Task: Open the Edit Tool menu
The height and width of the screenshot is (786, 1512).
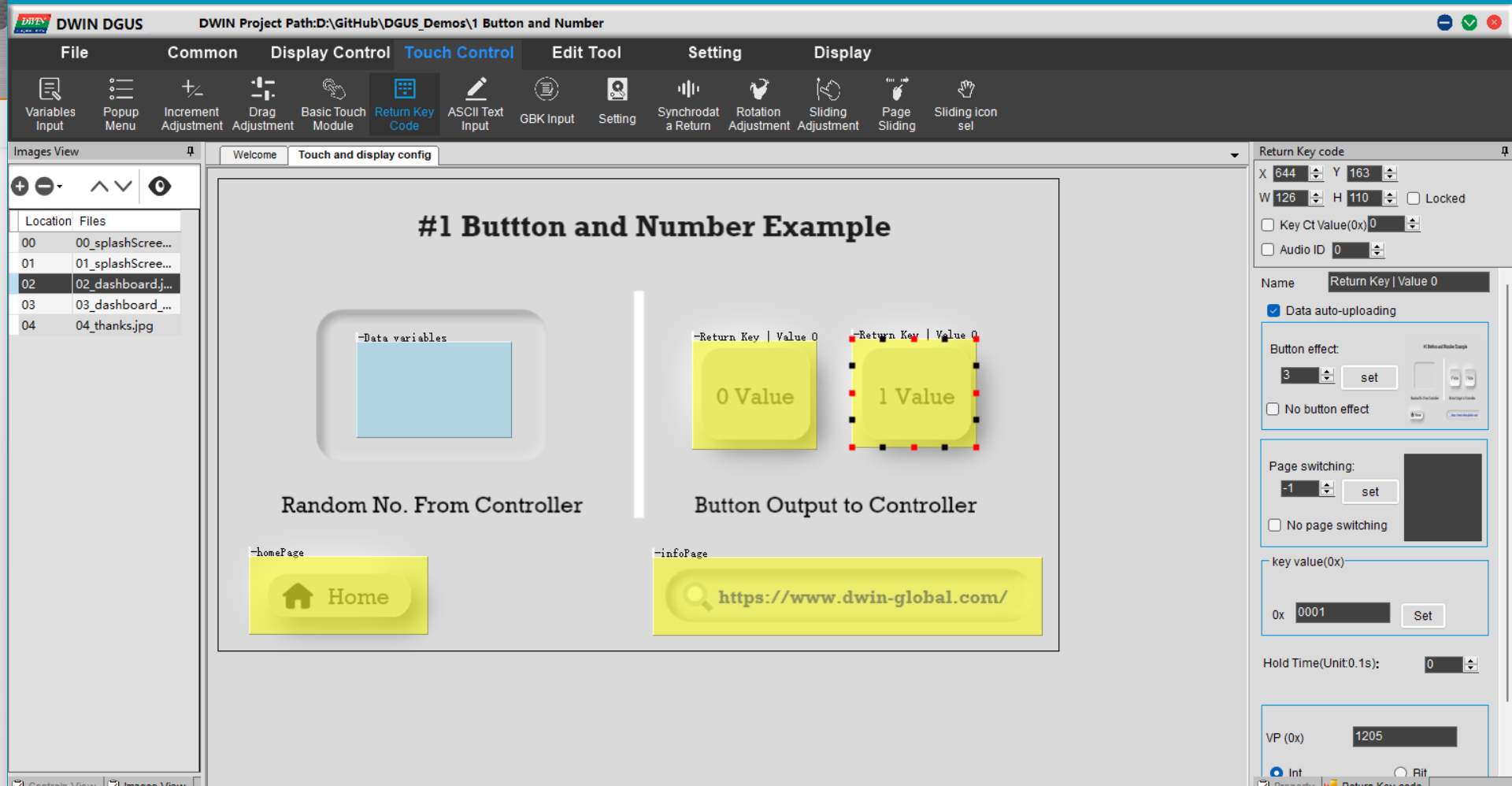Action: [x=586, y=53]
